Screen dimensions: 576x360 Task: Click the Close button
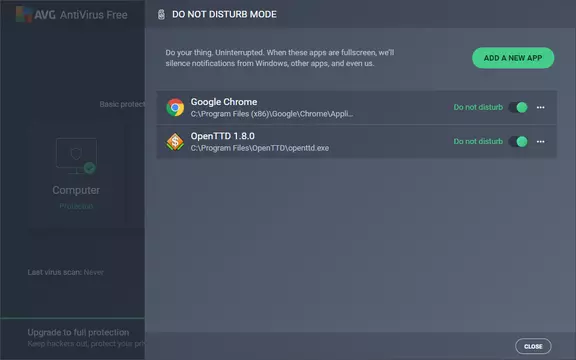(x=533, y=346)
